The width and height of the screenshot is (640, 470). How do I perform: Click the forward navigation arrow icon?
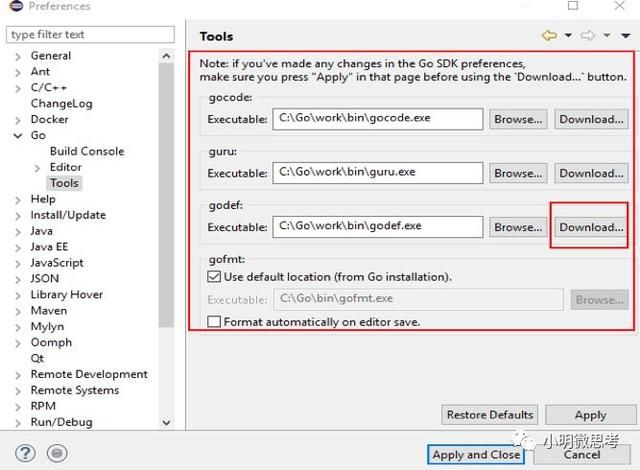coord(590,36)
